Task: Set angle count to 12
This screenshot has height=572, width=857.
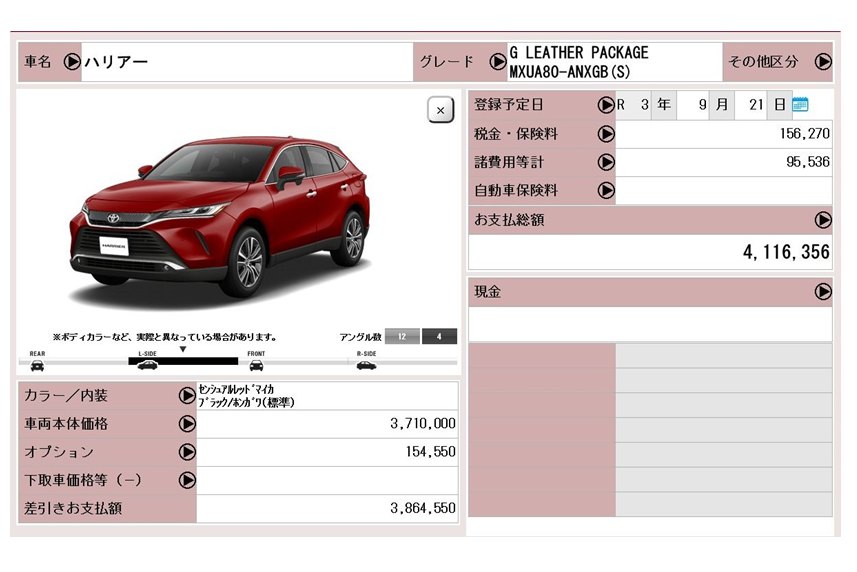Action: tap(402, 336)
